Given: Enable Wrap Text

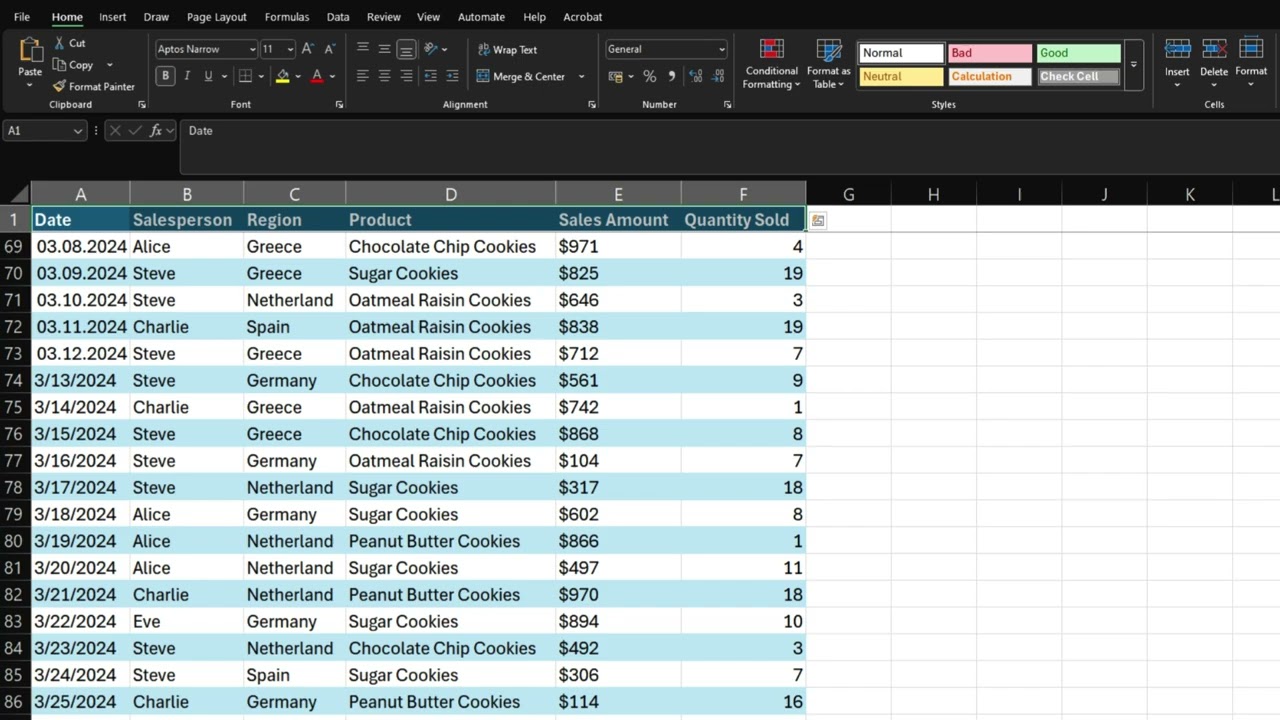Looking at the screenshot, I should point(507,49).
